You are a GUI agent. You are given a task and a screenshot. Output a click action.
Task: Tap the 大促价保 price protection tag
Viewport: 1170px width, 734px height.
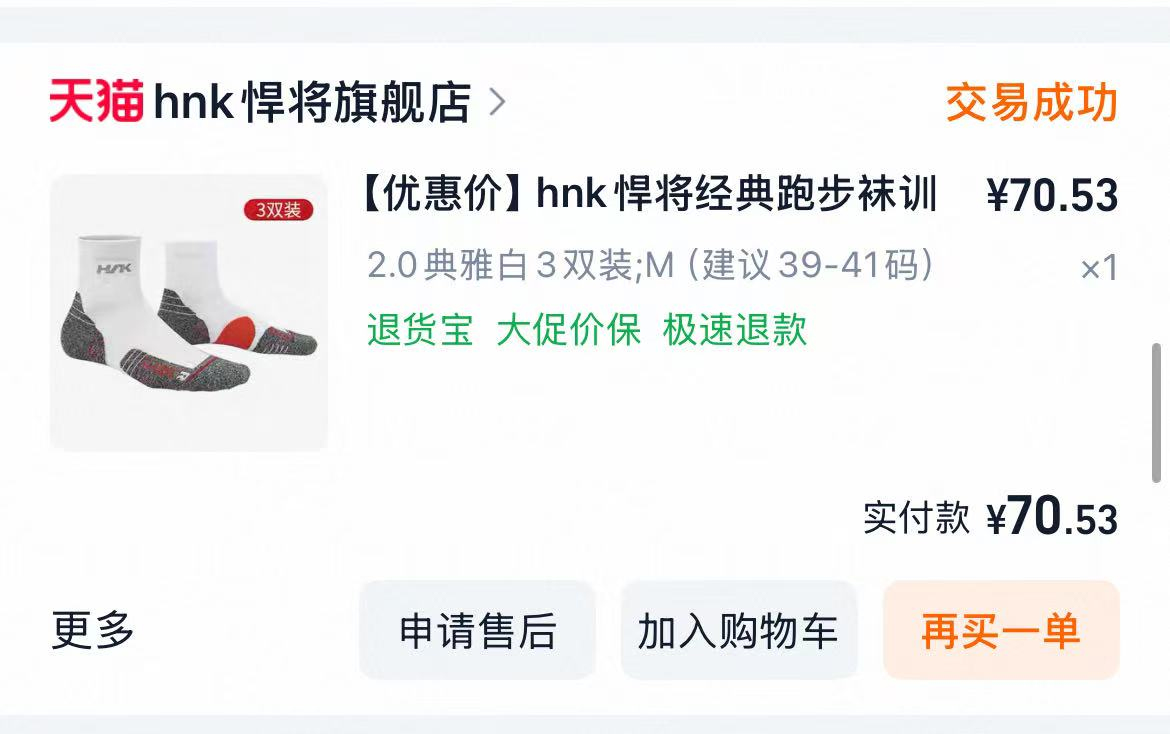569,330
